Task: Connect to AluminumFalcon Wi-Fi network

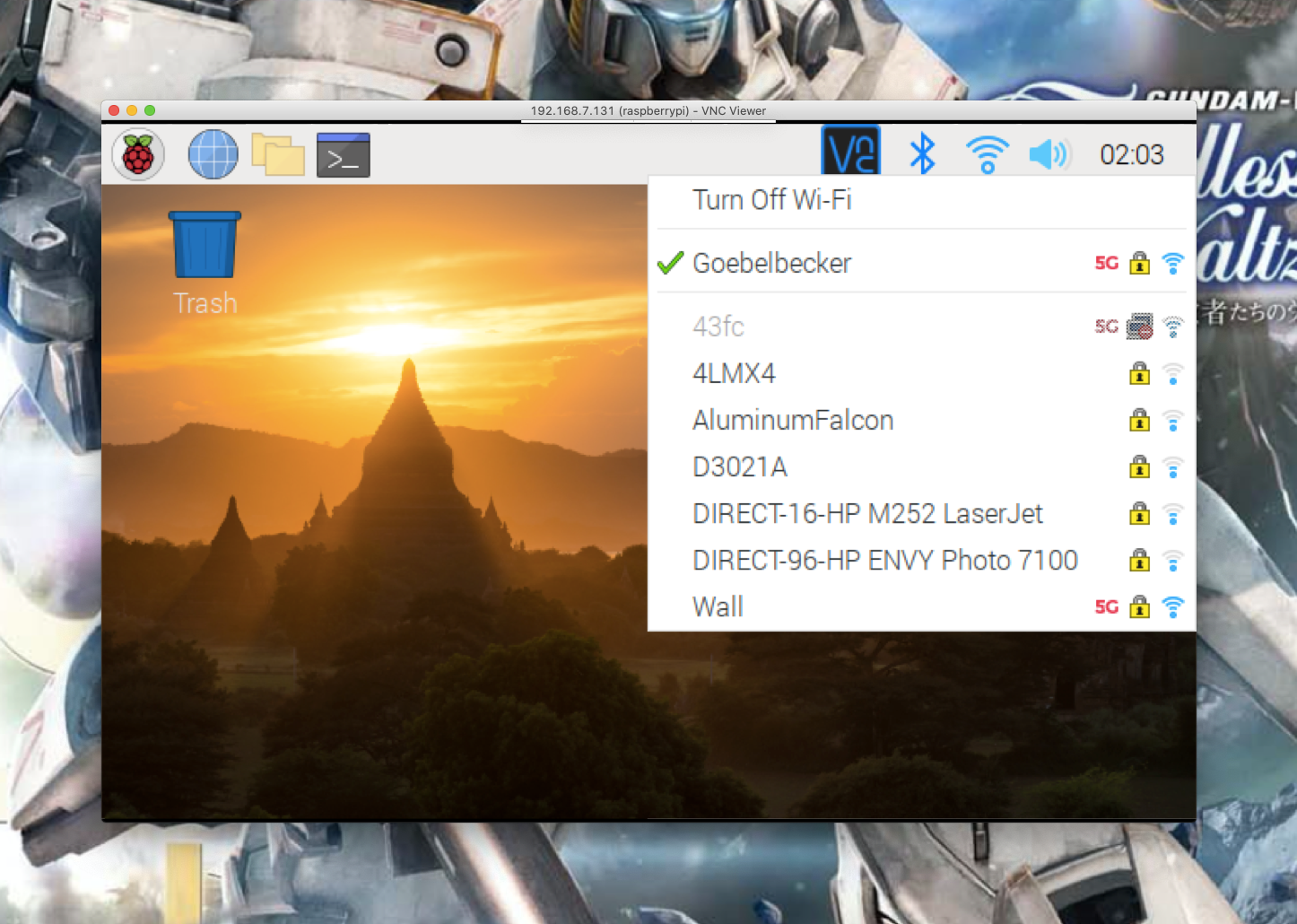Action: click(922, 420)
